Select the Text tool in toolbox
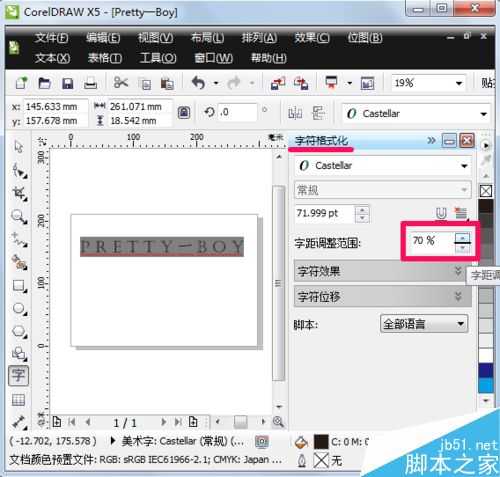This screenshot has width=500, height=477. click(19, 376)
